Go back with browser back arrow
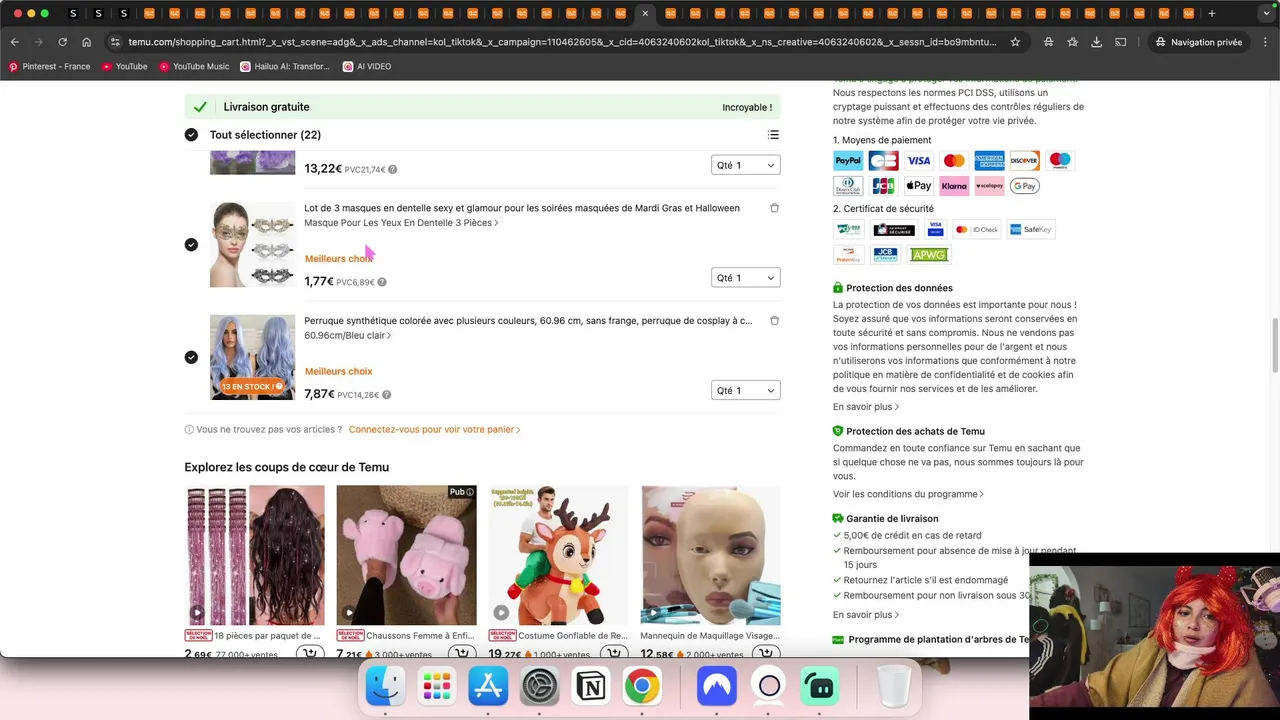Viewport: 1280px width, 720px height. pos(14,42)
